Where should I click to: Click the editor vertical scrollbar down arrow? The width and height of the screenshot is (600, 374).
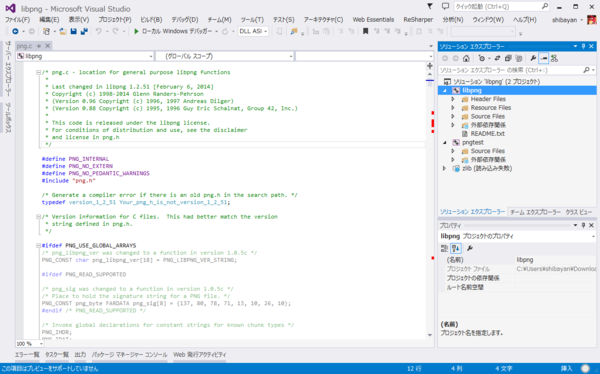(x=430, y=335)
